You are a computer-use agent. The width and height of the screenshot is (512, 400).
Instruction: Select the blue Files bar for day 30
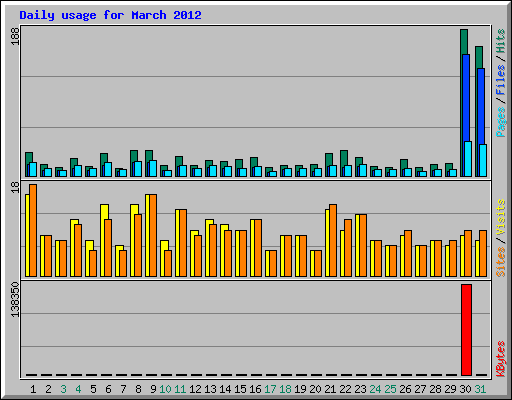[x=466, y=98]
